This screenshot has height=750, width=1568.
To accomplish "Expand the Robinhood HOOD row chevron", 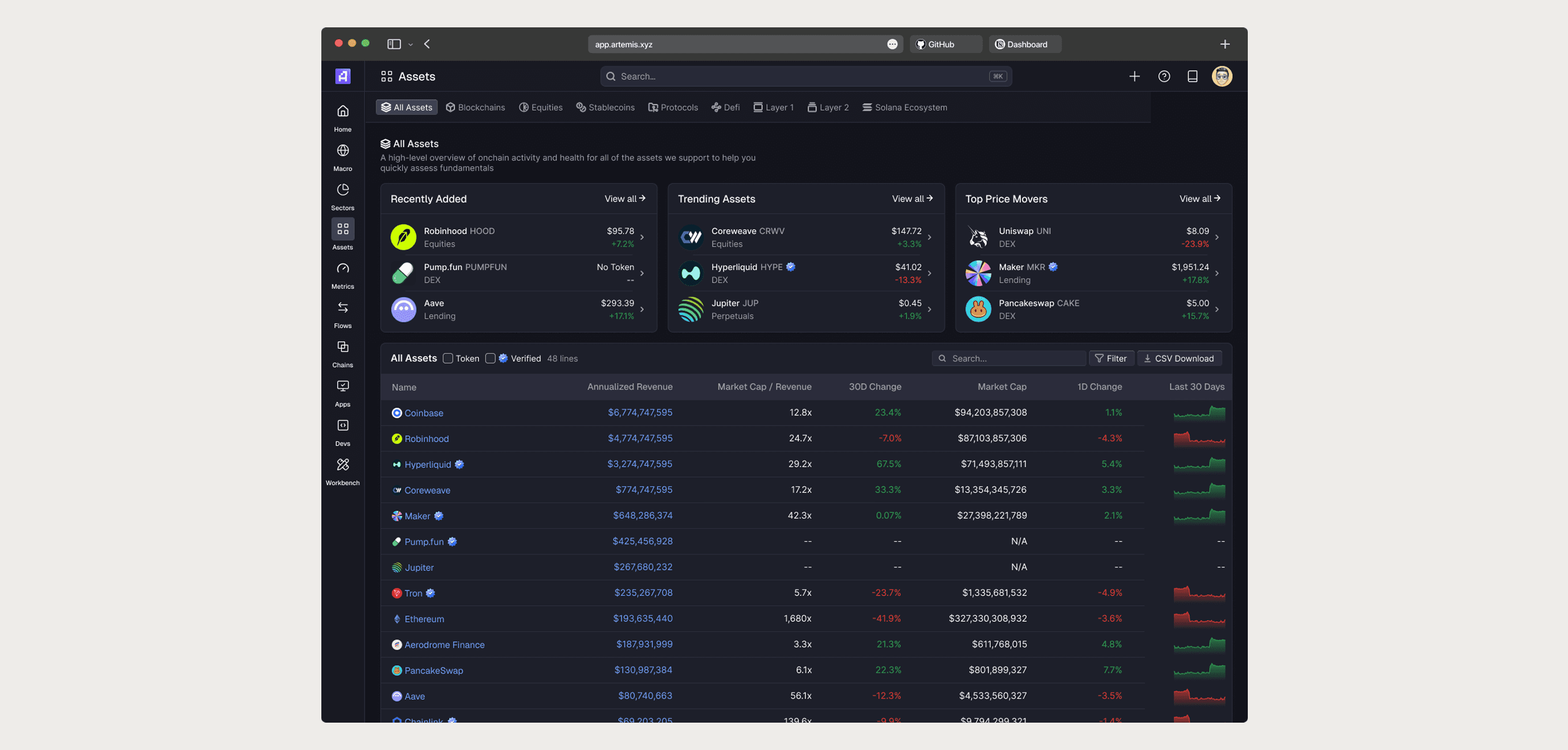I will click(x=642, y=238).
